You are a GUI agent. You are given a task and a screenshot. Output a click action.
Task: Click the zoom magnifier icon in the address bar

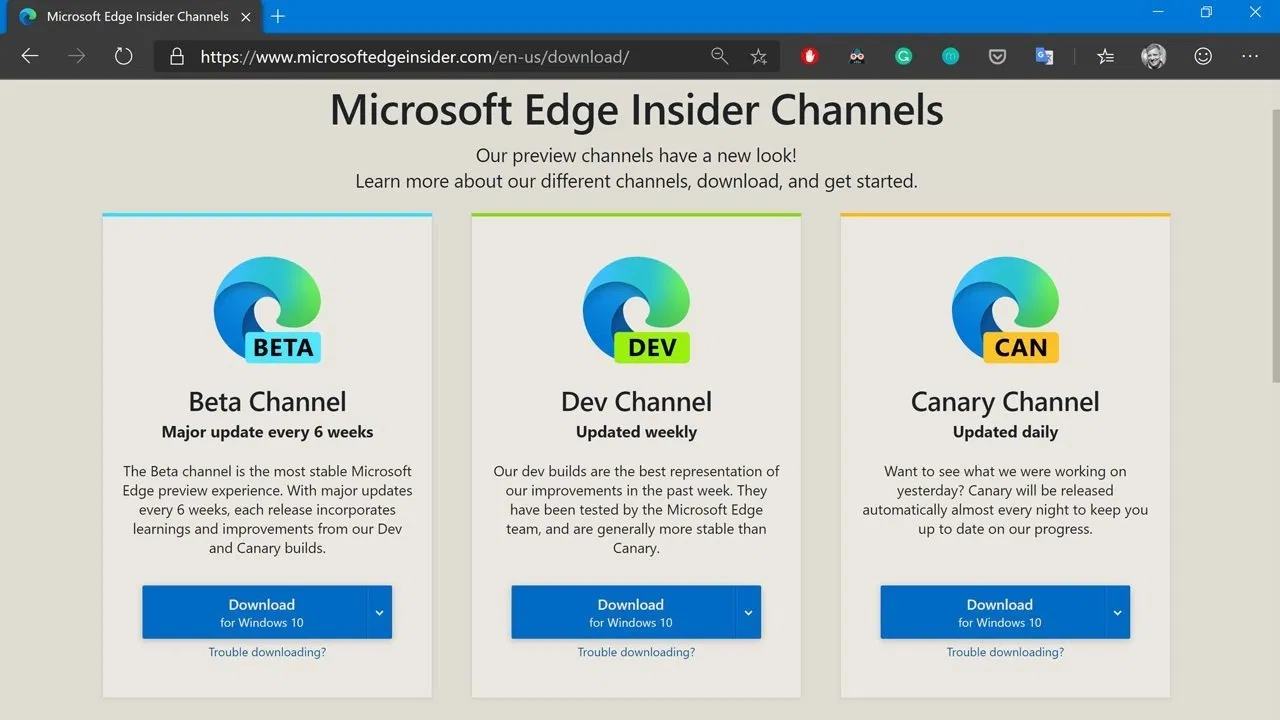tap(719, 56)
